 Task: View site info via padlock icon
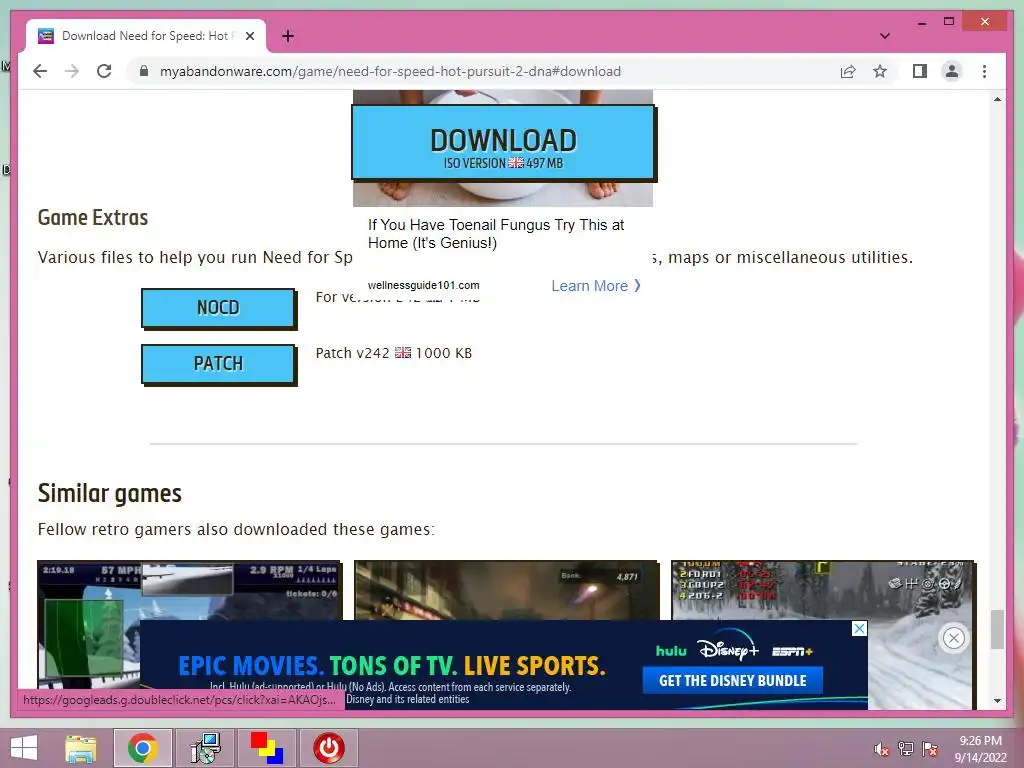pos(144,71)
